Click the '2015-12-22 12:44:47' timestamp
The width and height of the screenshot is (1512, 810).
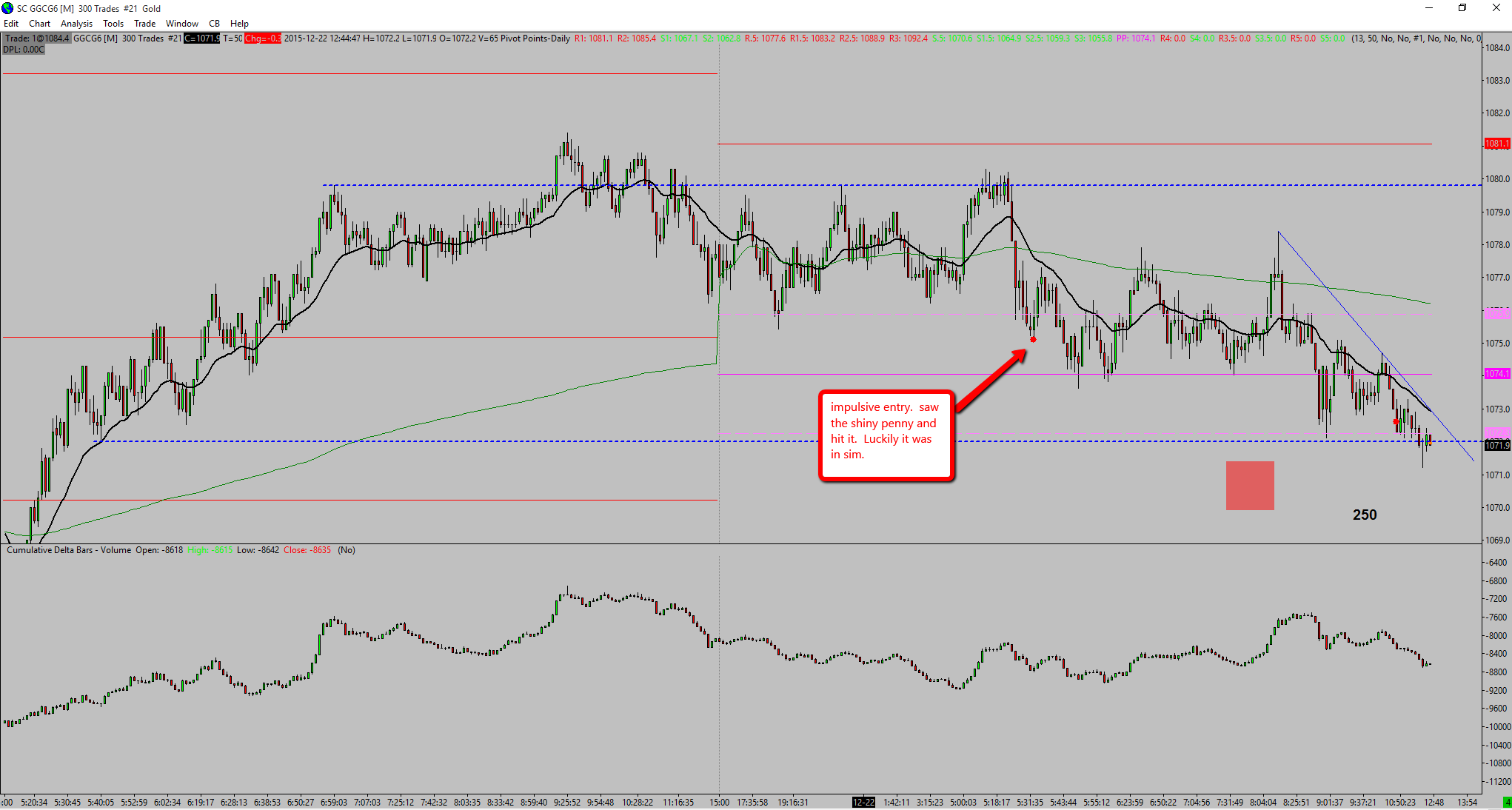click(x=323, y=39)
